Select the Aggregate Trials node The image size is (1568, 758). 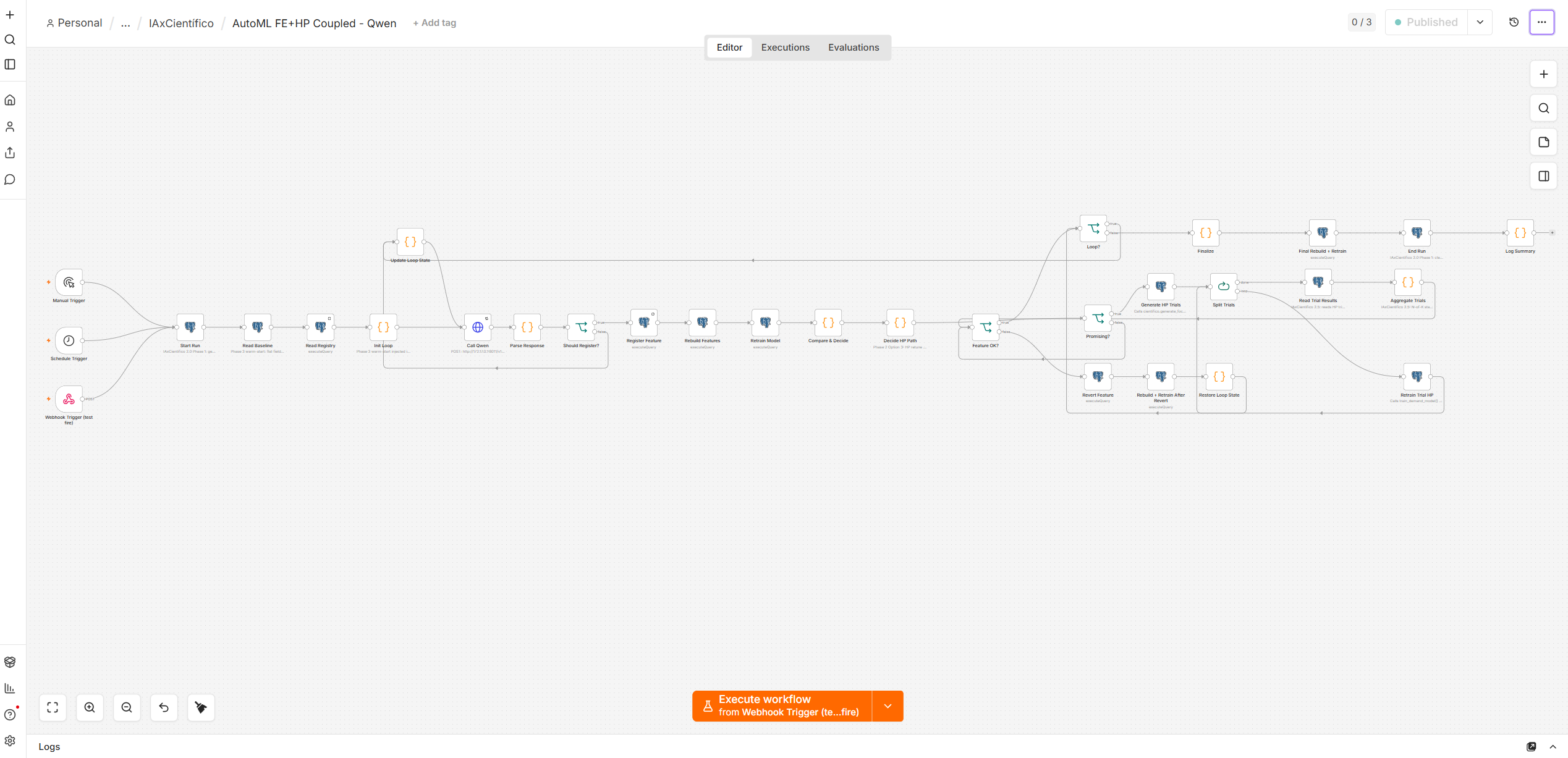(x=1408, y=282)
